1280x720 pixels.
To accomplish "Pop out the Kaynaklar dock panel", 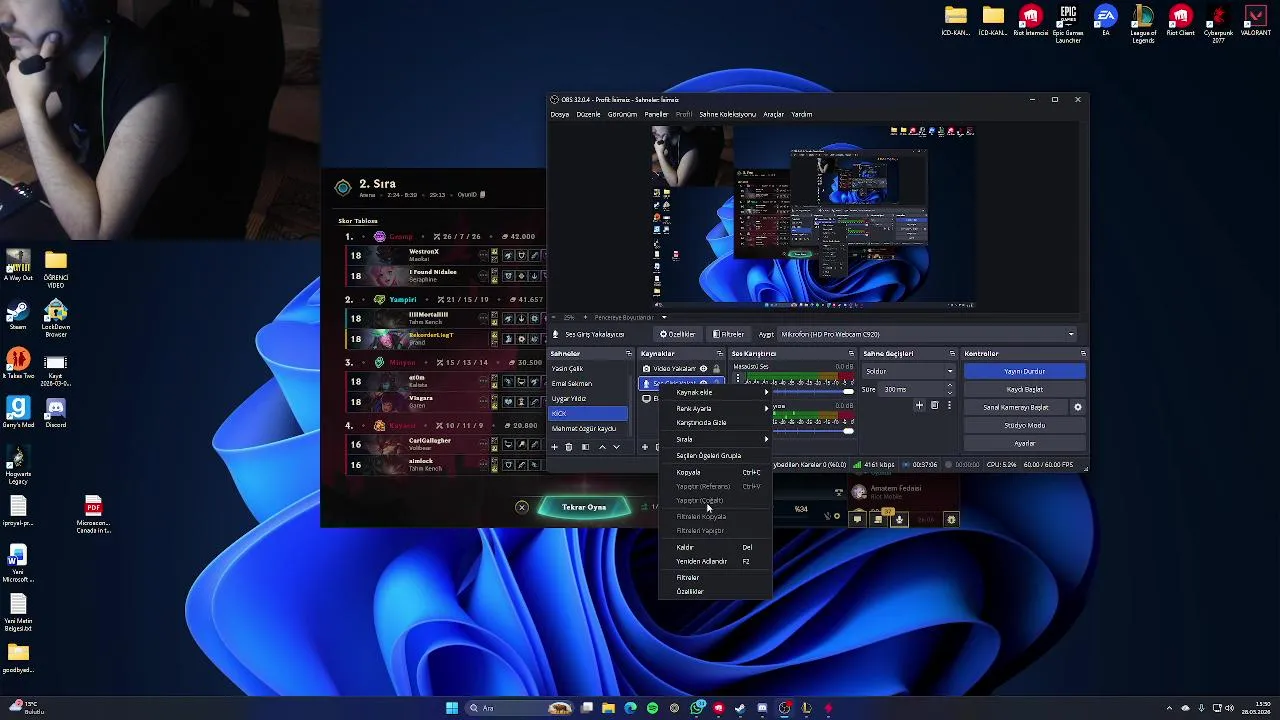I will coord(719,354).
